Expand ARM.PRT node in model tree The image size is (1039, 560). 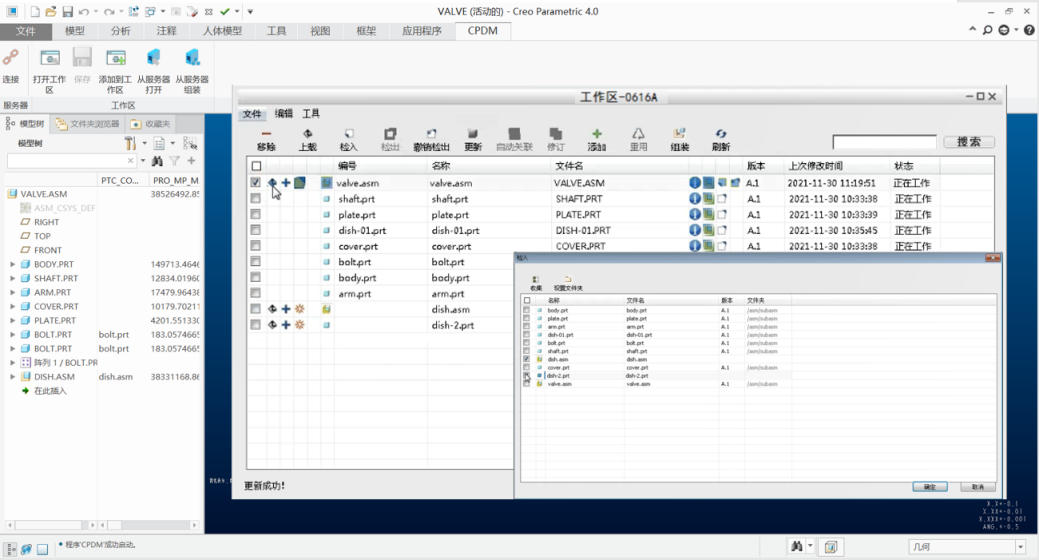(13, 292)
